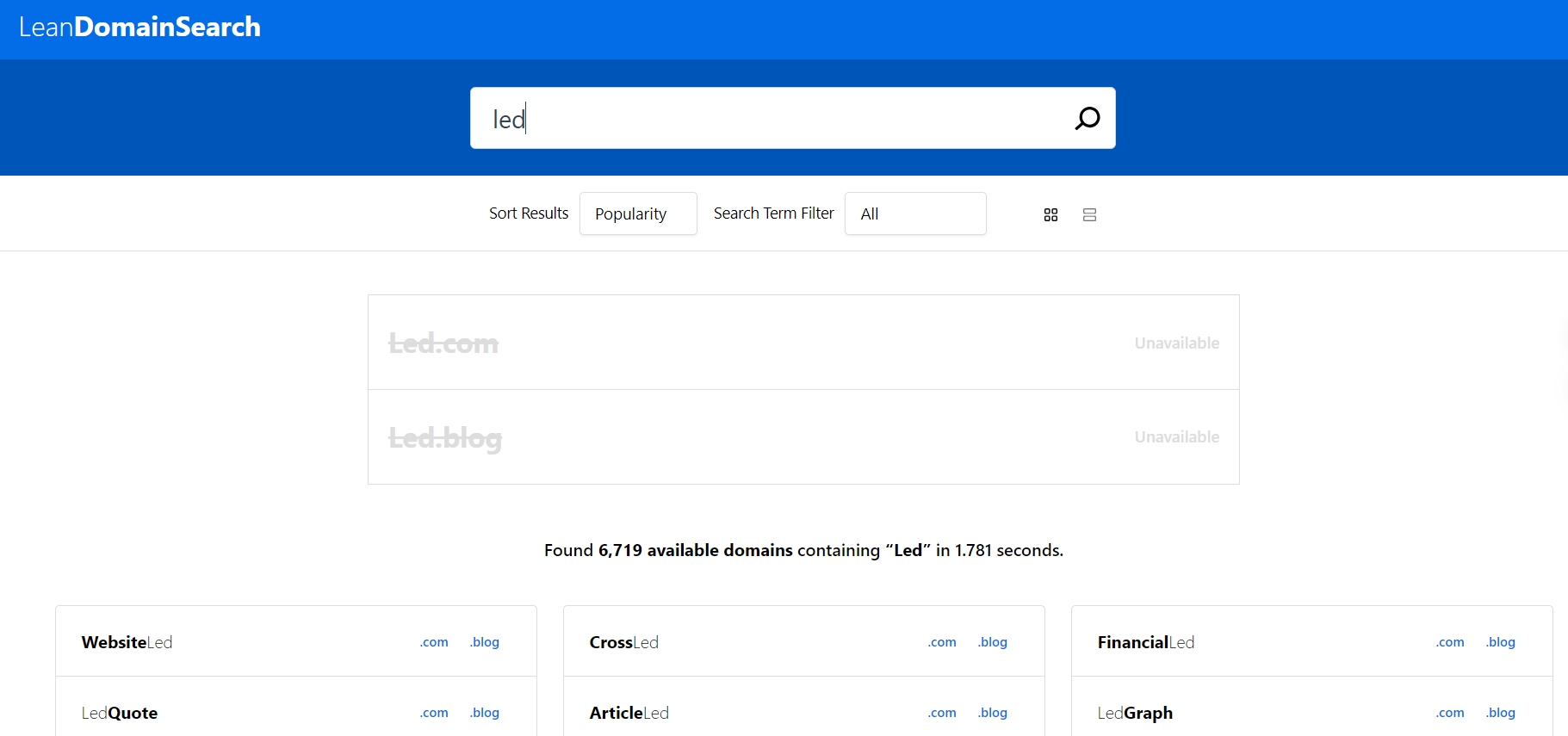Choose .com for FinancialLed
This screenshot has height=736, width=1568.
1450,642
